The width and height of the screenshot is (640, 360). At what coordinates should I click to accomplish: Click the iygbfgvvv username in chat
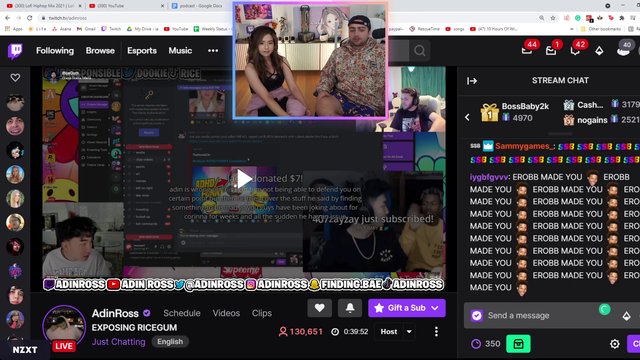489,177
